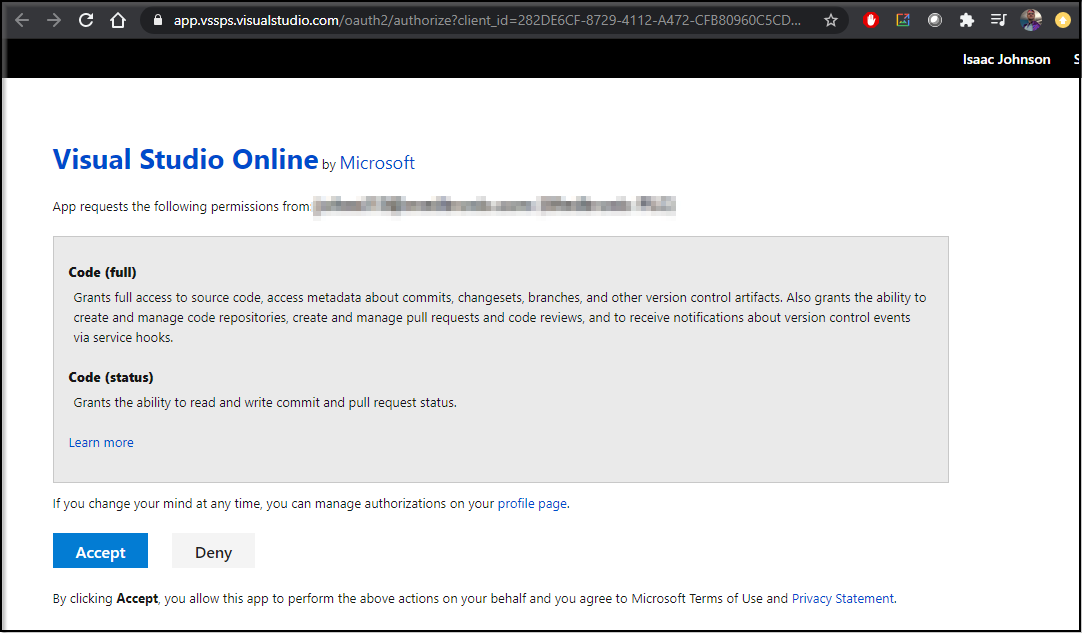Screen dimensions: 1082x633
Task: Open the red hand blocker extension icon
Action: point(871,20)
